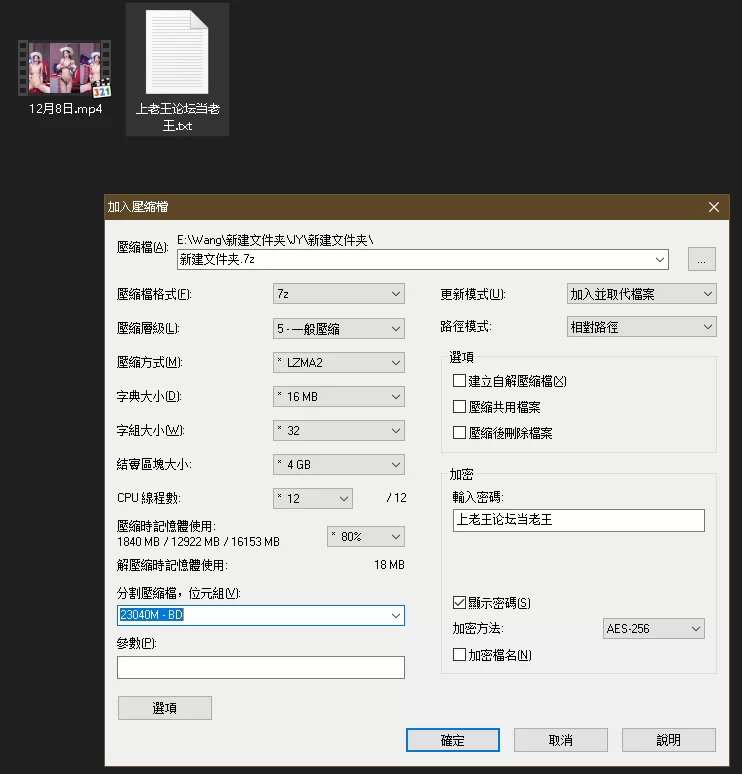742x774 pixels.
Task: Select the 12月8日.mp4 video file icon
Action: pos(66,68)
